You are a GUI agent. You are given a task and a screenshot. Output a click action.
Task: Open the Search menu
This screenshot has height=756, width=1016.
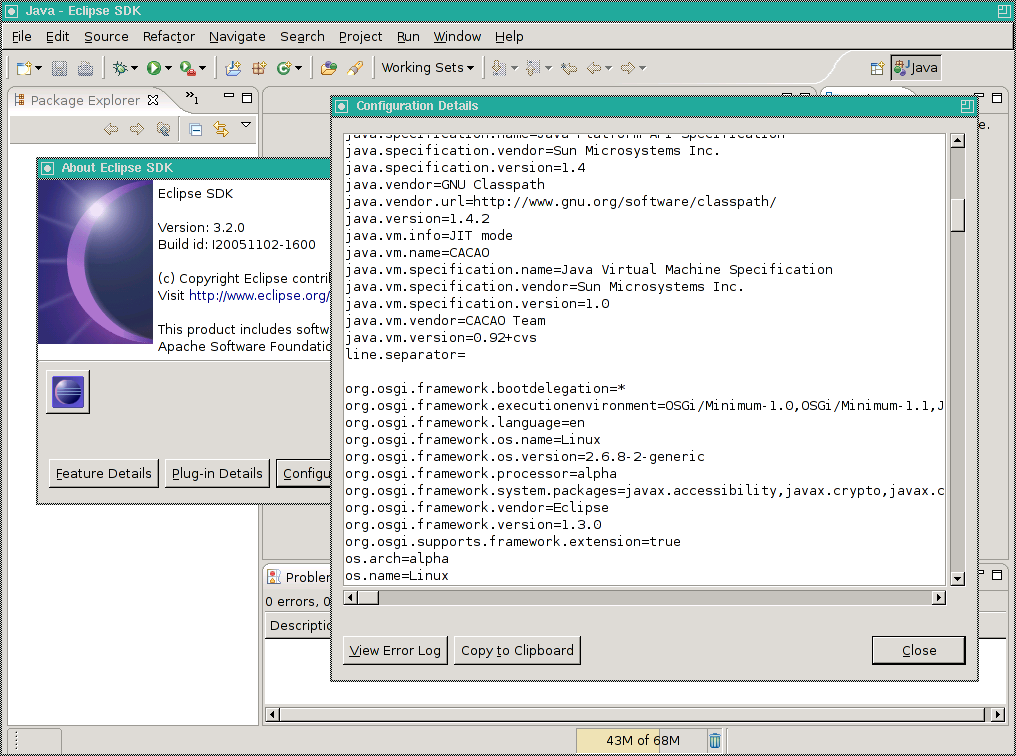point(302,37)
